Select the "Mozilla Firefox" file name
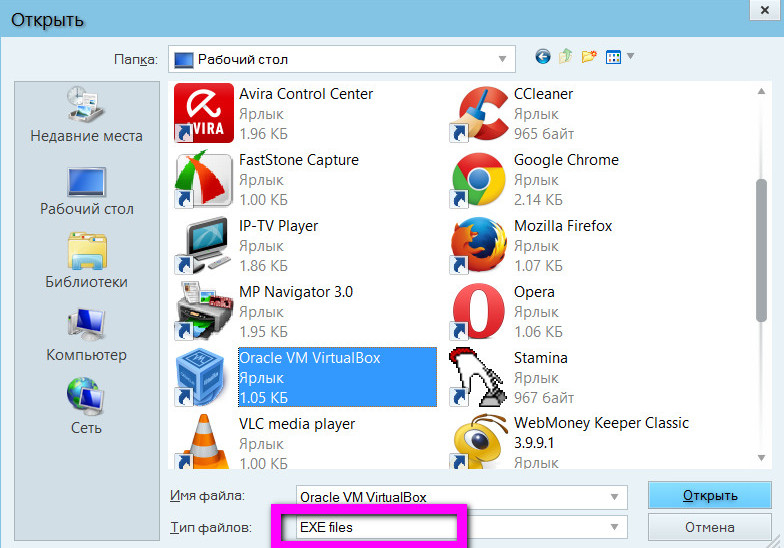 coord(563,226)
